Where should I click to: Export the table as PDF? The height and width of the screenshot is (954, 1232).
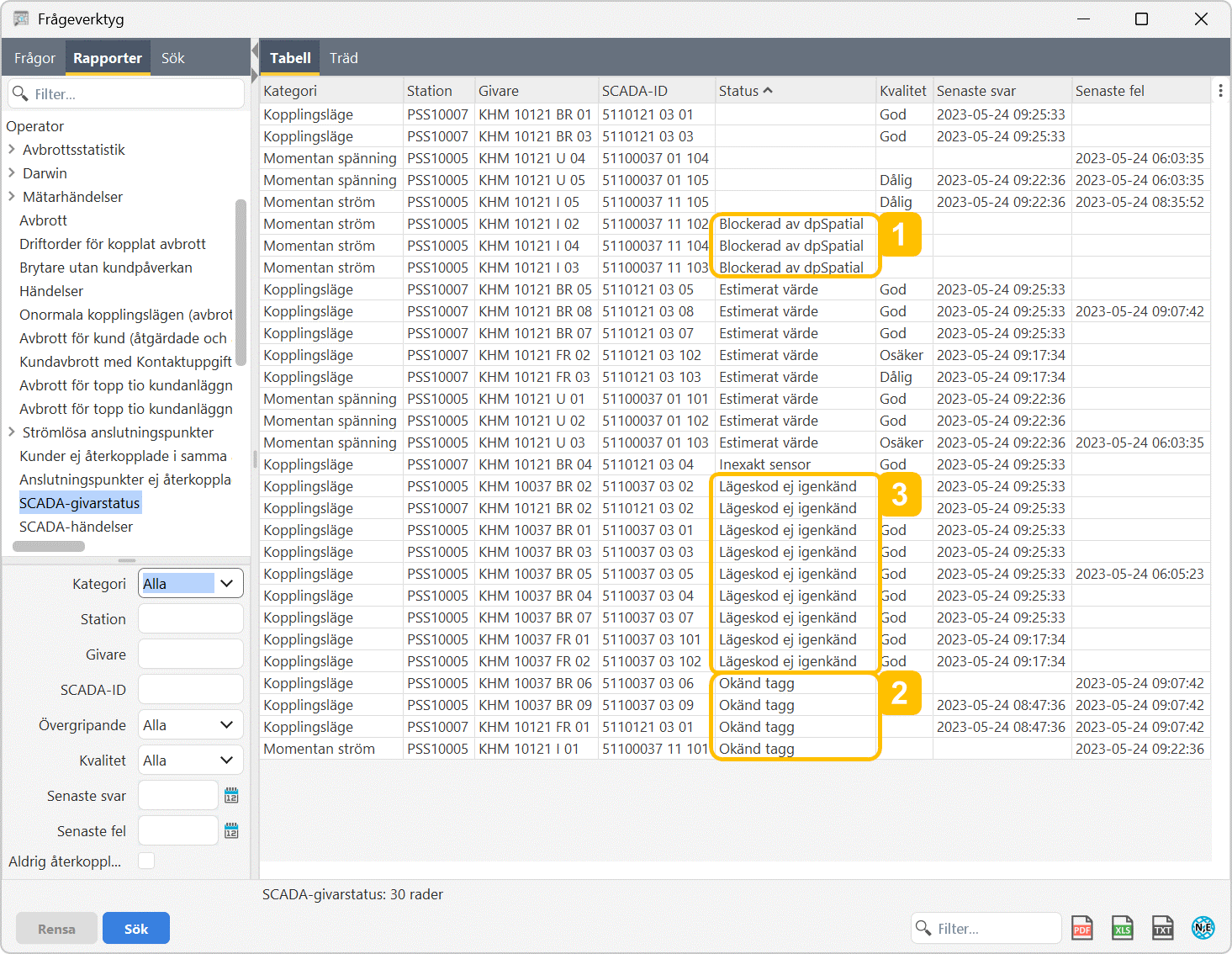point(1082,928)
